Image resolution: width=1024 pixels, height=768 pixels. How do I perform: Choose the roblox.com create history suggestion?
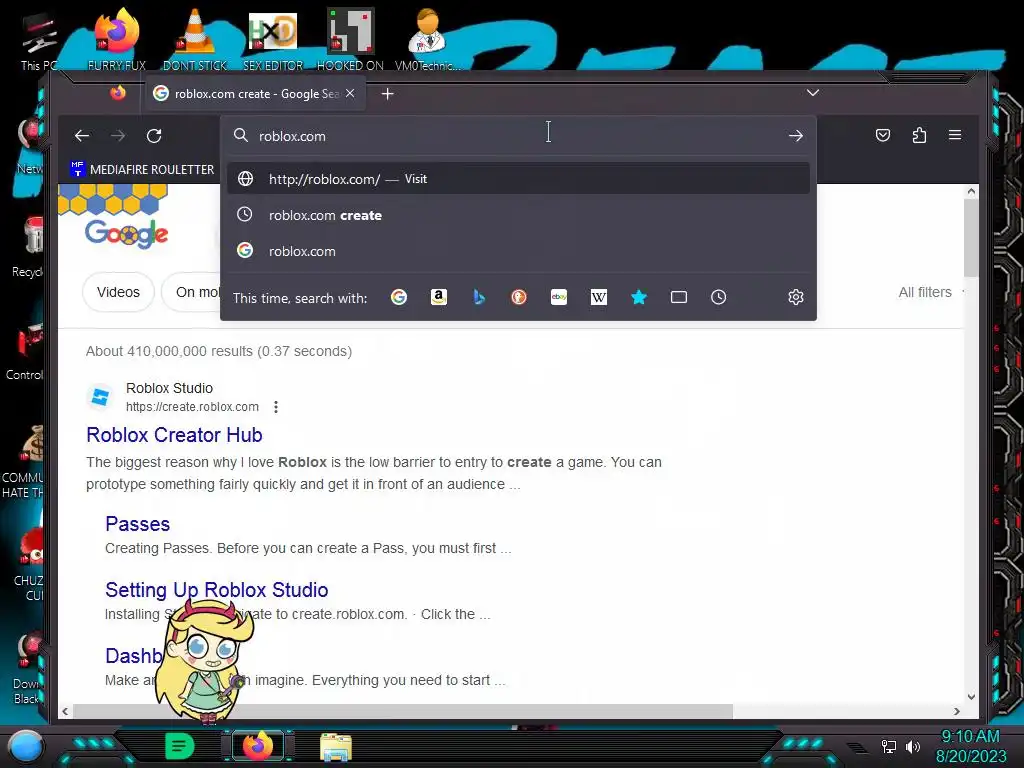tap(519, 215)
